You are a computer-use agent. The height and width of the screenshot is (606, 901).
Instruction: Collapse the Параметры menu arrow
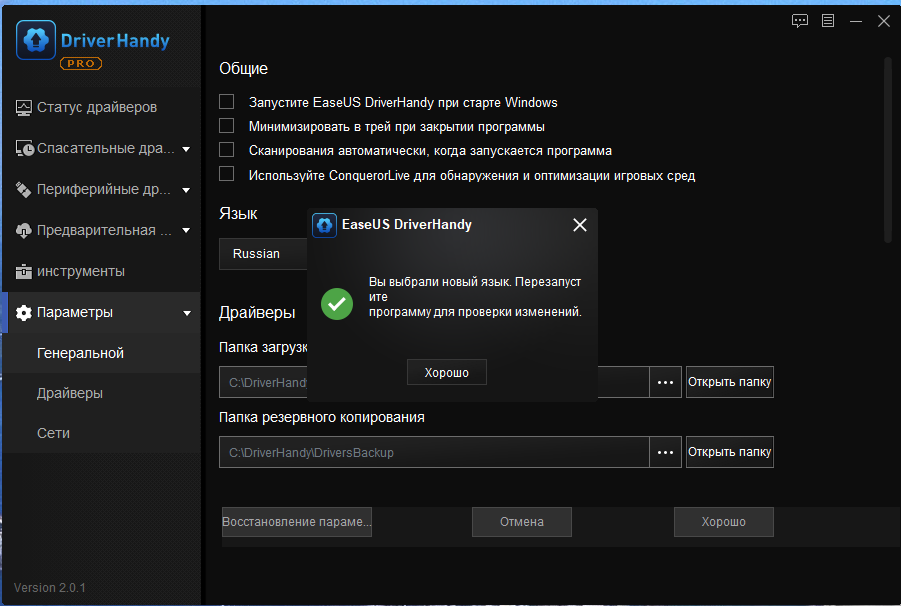click(x=187, y=314)
